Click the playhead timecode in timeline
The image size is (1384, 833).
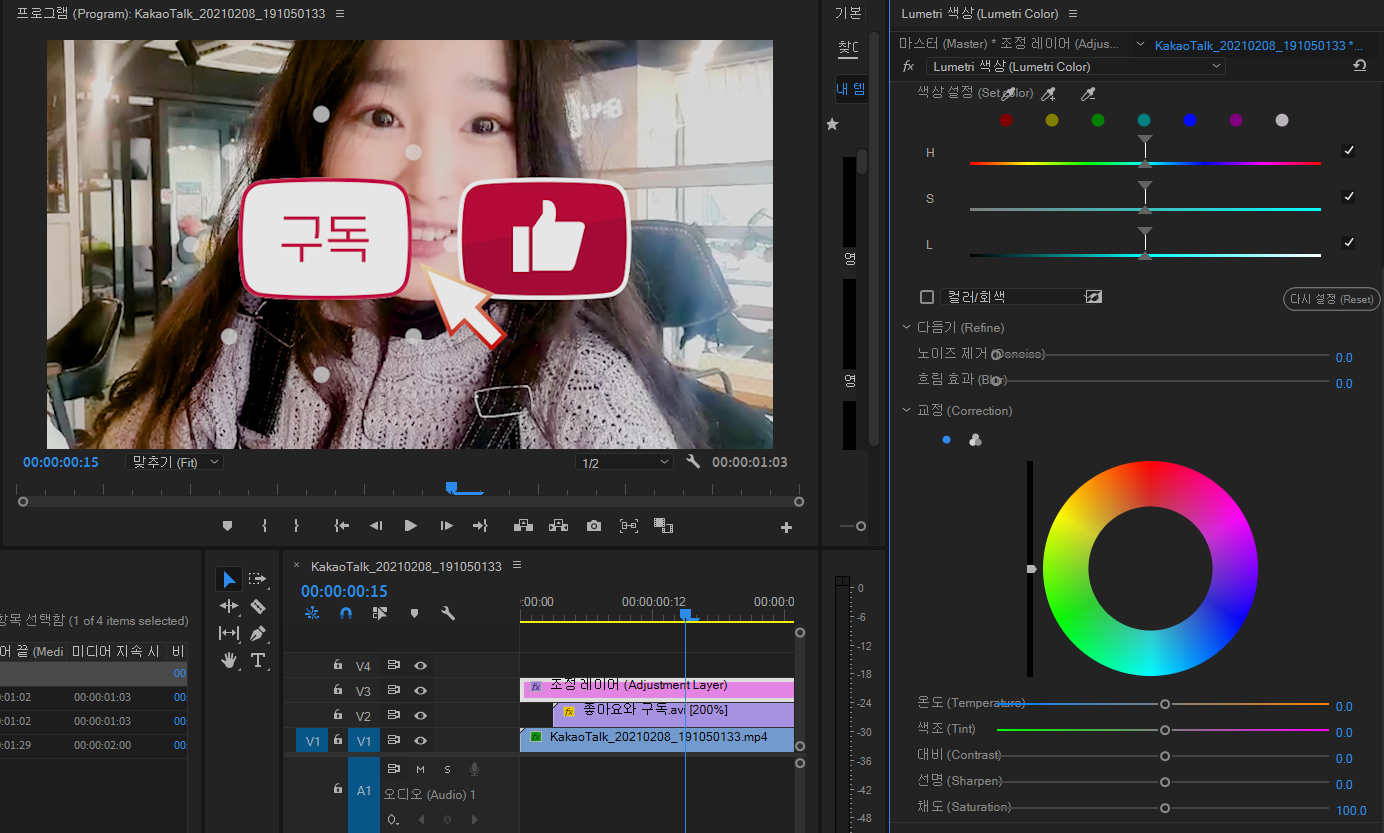pos(344,591)
